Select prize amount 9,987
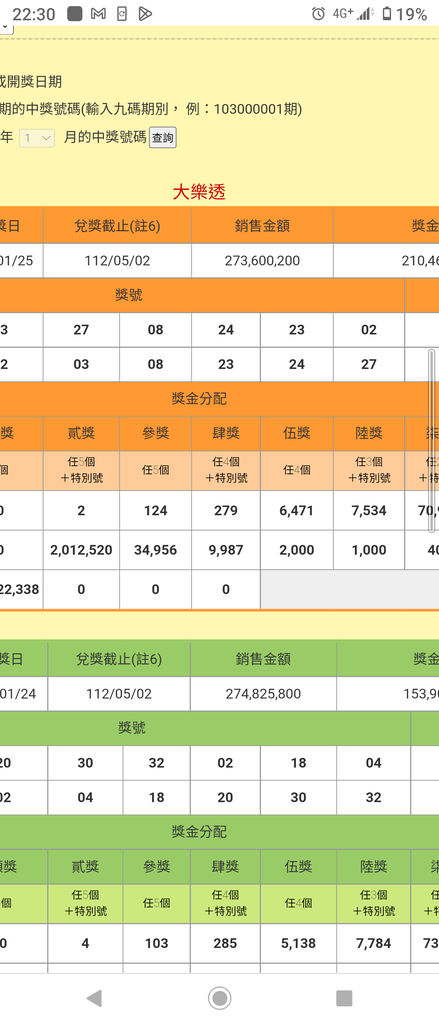439x1024 pixels. point(226,550)
